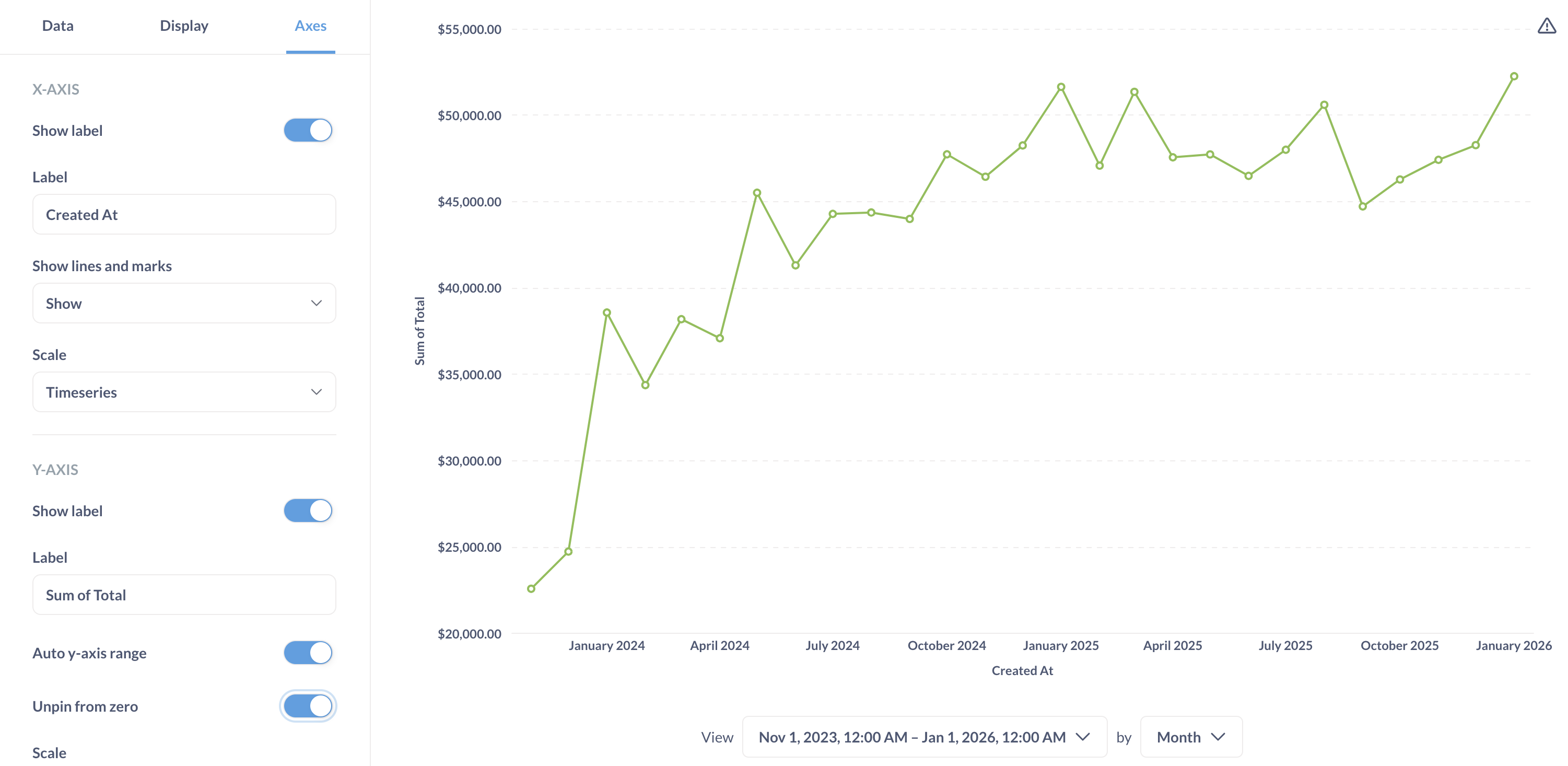
Task: Click the Created At label input field
Action: pyautogui.click(x=184, y=214)
